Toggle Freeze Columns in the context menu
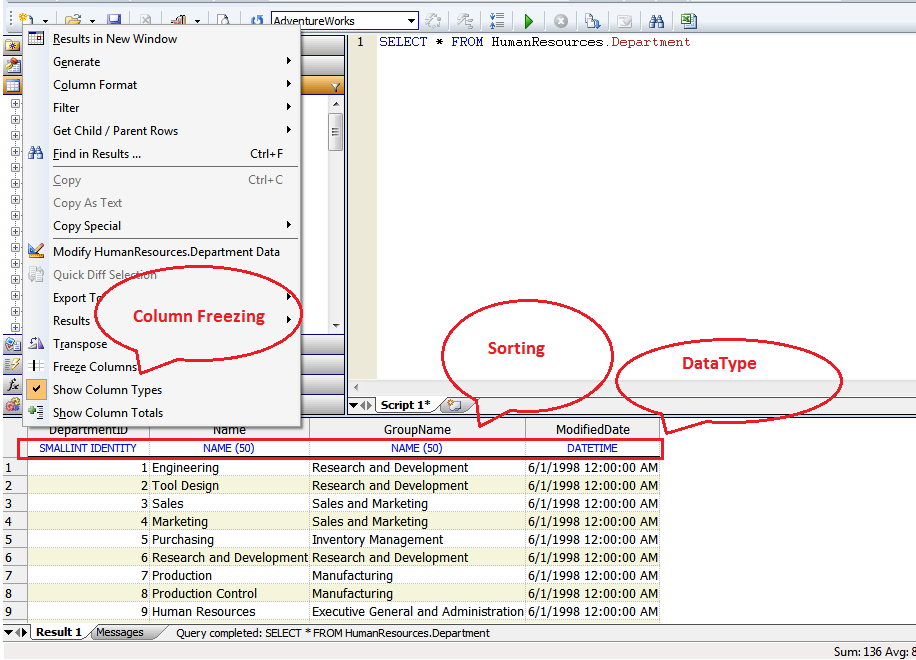Screen dimensions: 916x660 [96, 366]
